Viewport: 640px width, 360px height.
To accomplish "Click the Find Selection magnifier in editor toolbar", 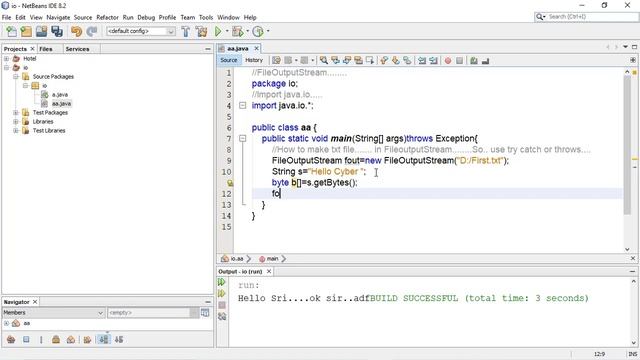I will [x=324, y=60].
